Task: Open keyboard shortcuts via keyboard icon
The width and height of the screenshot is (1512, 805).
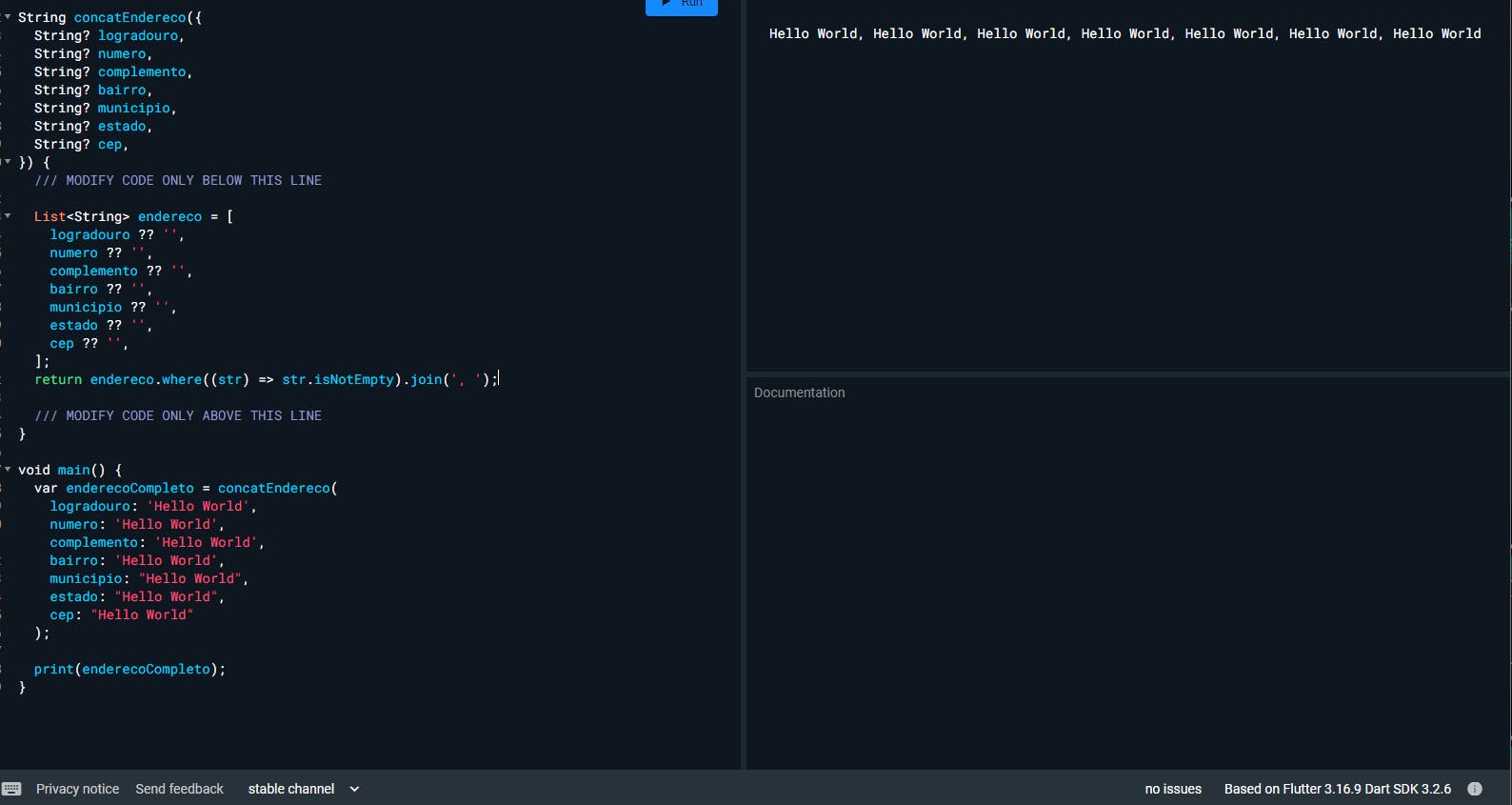Action: click(x=11, y=789)
